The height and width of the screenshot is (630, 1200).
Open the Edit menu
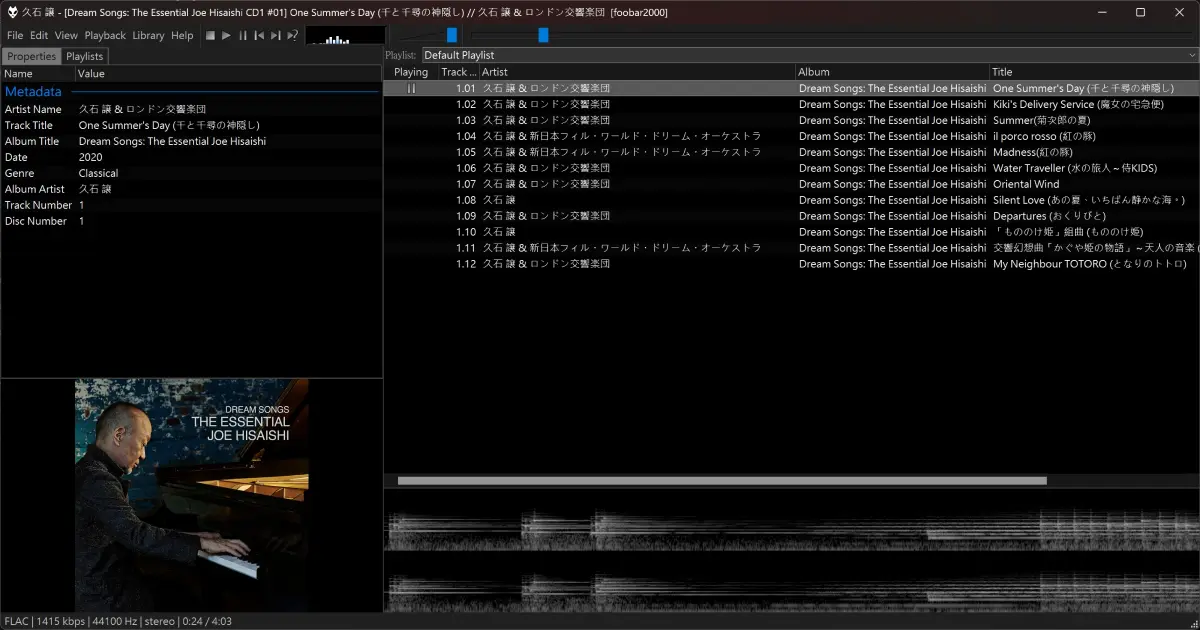[39, 35]
